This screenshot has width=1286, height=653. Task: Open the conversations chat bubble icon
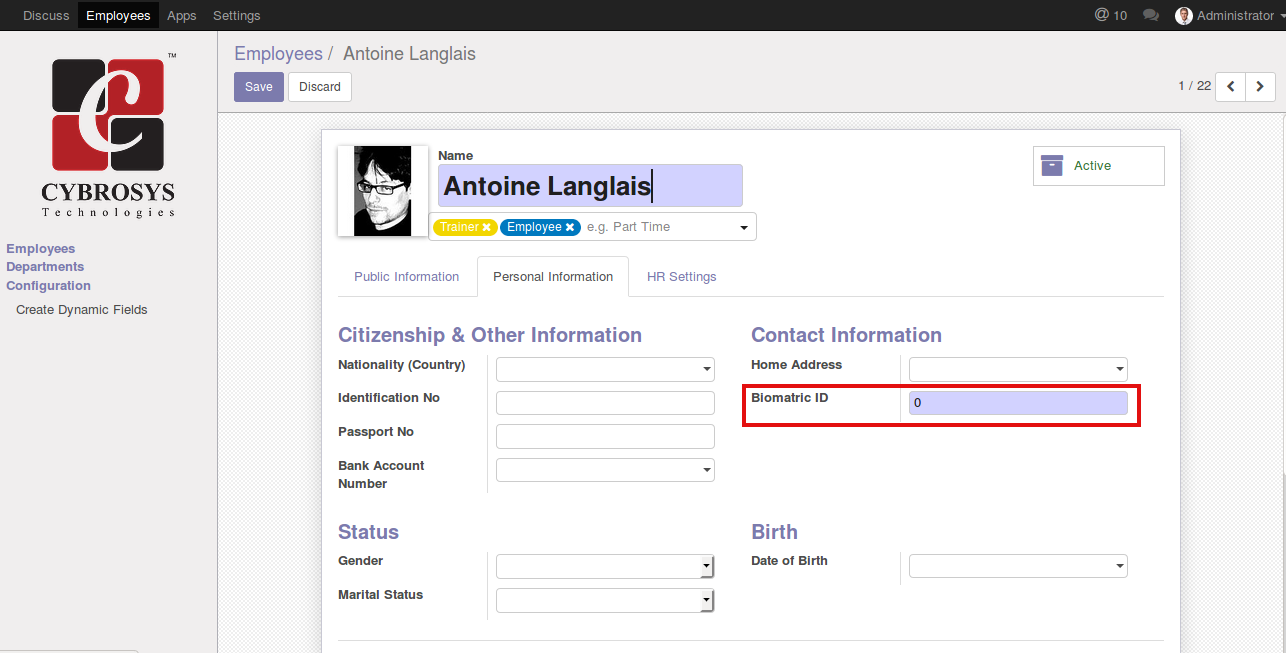pyautogui.click(x=1151, y=15)
